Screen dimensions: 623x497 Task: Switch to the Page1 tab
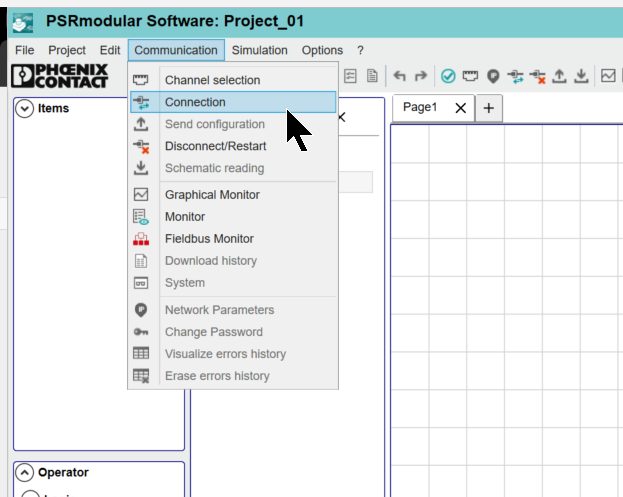[x=420, y=107]
